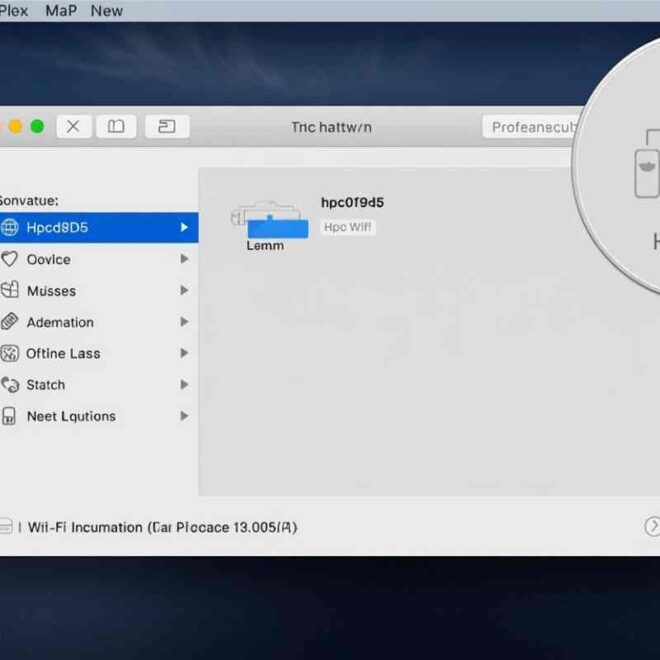The width and height of the screenshot is (660, 660).
Task: Click the X toolbar button
Action: tap(74, 126)
